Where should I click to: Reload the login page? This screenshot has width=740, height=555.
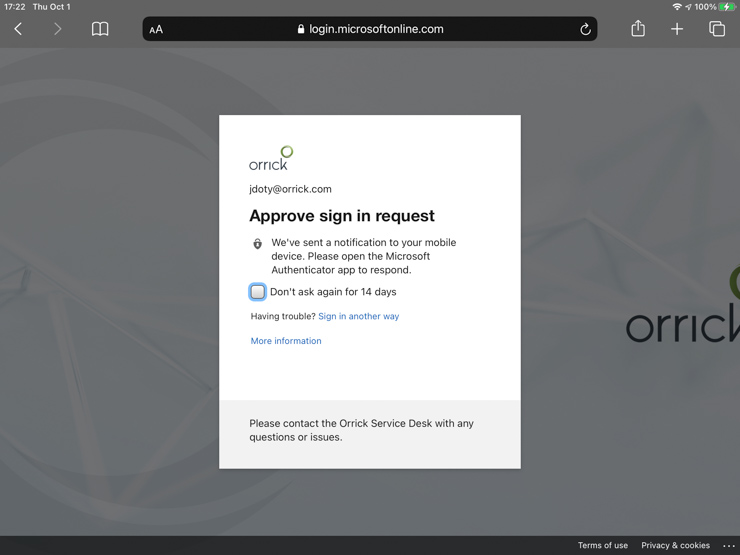pyautogui.click(x=585, y=29)
